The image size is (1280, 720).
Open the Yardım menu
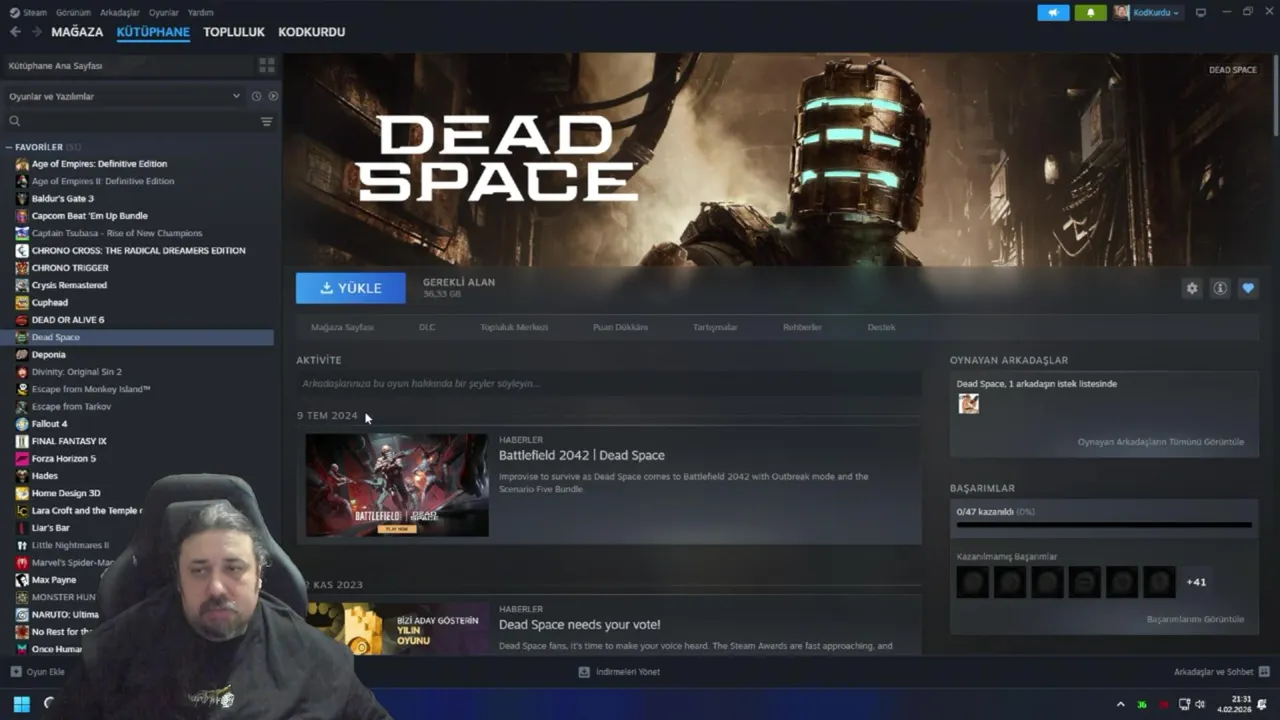(x=201, y=13)
